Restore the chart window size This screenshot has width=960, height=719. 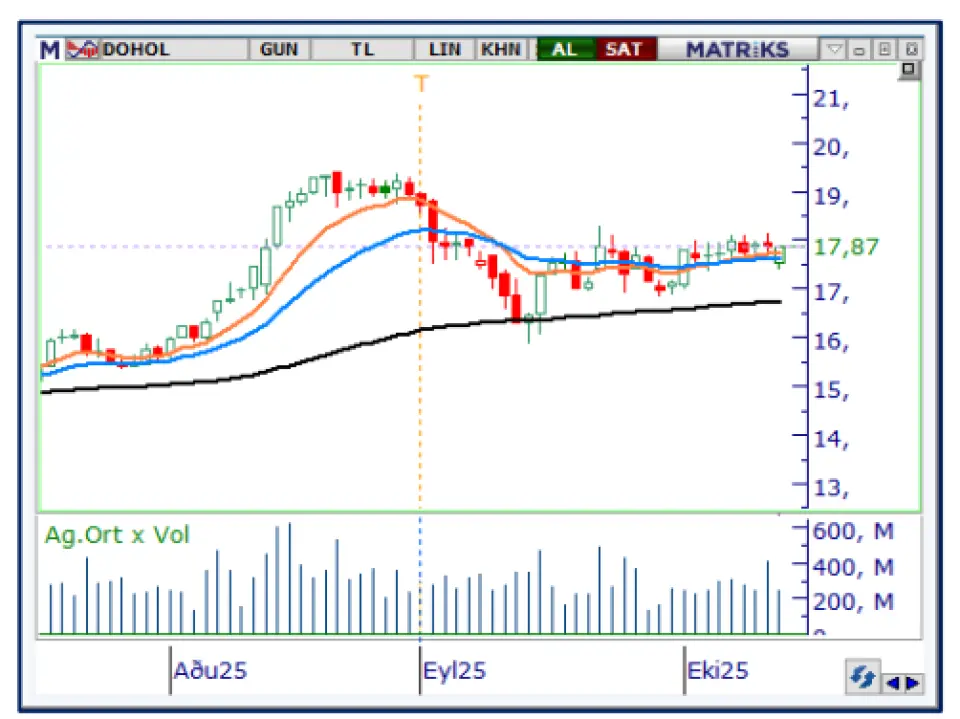(x=885, y=49)
